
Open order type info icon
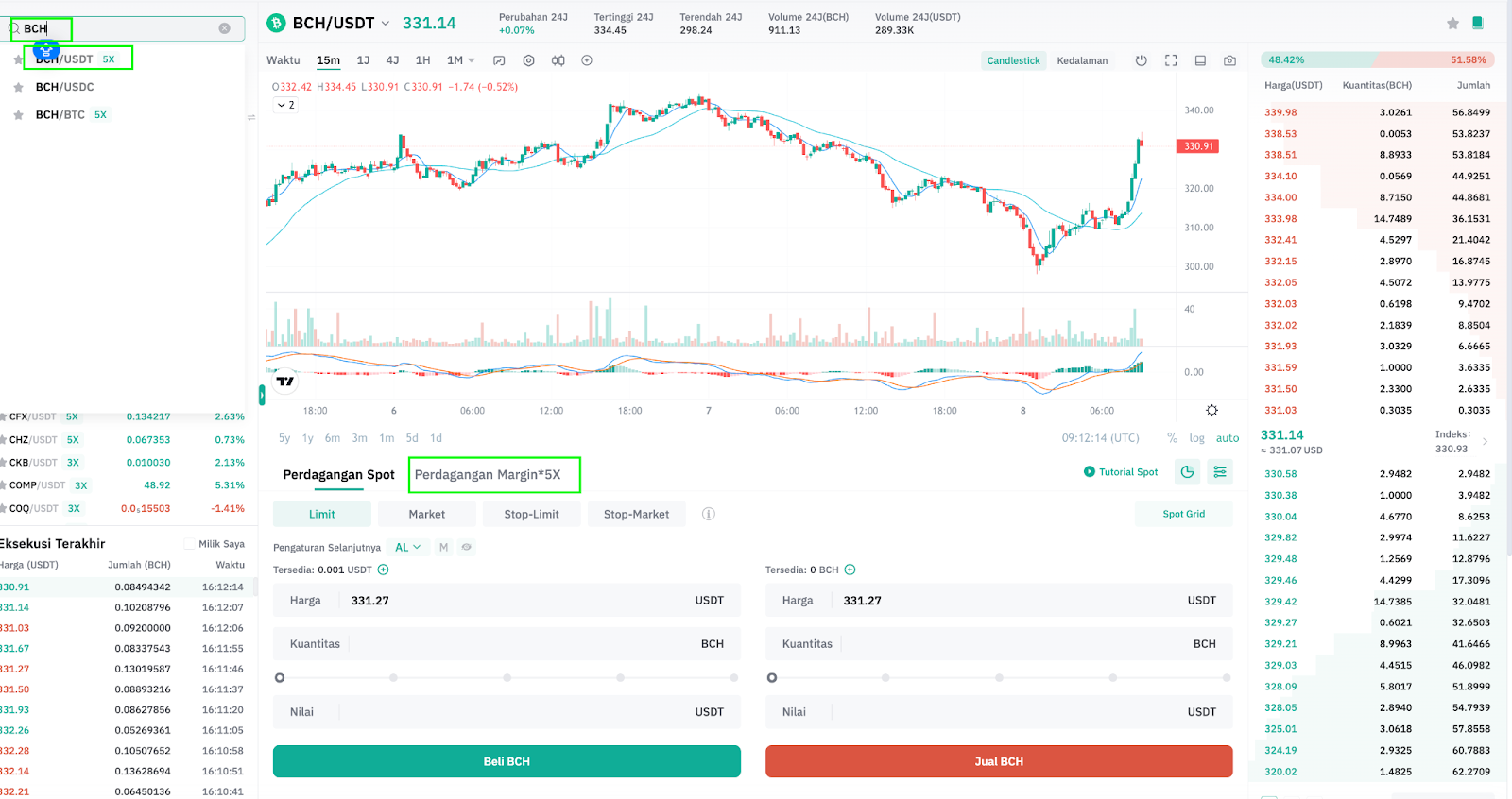tap(709, 514)
